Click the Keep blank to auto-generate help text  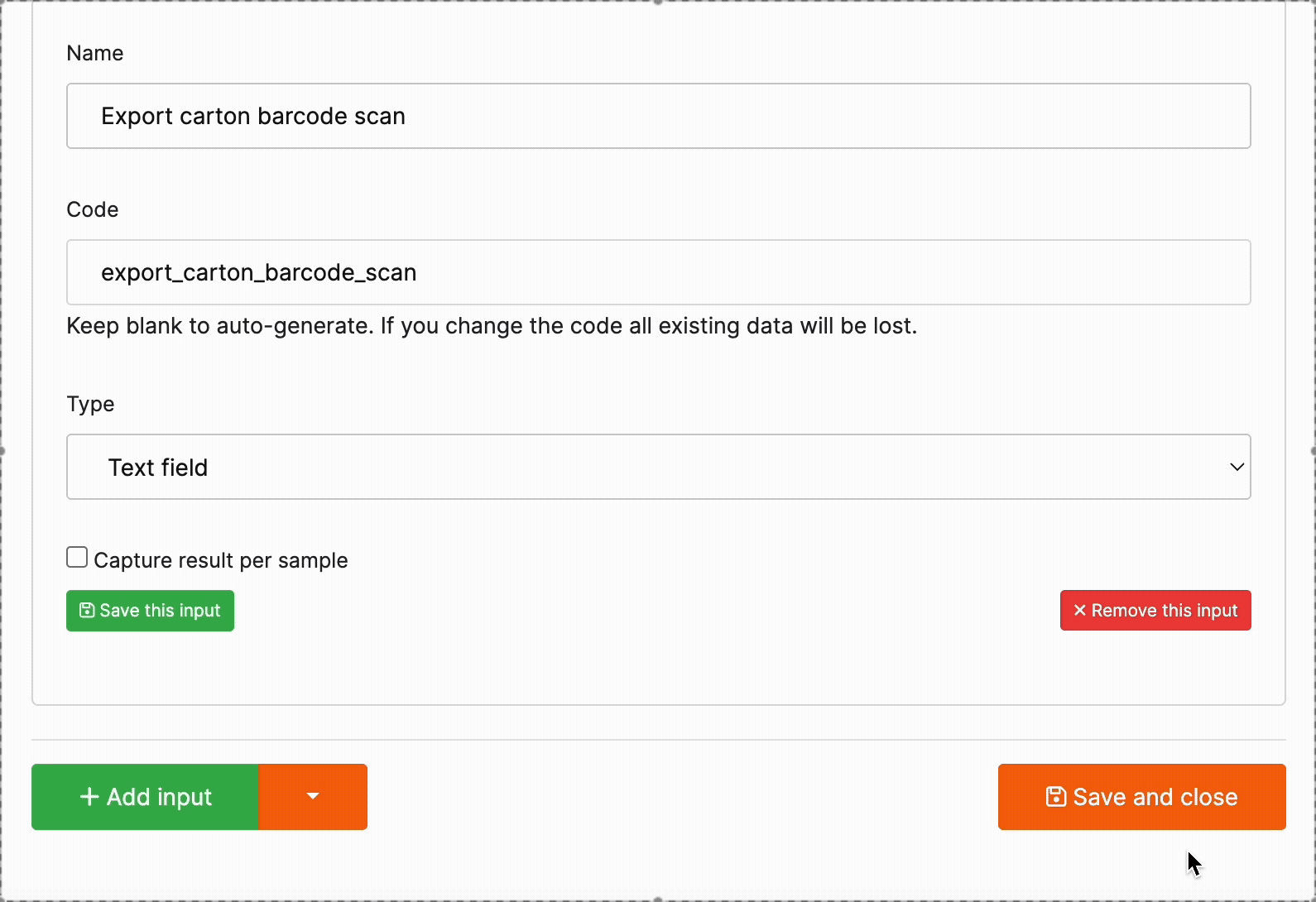(492, 326)
